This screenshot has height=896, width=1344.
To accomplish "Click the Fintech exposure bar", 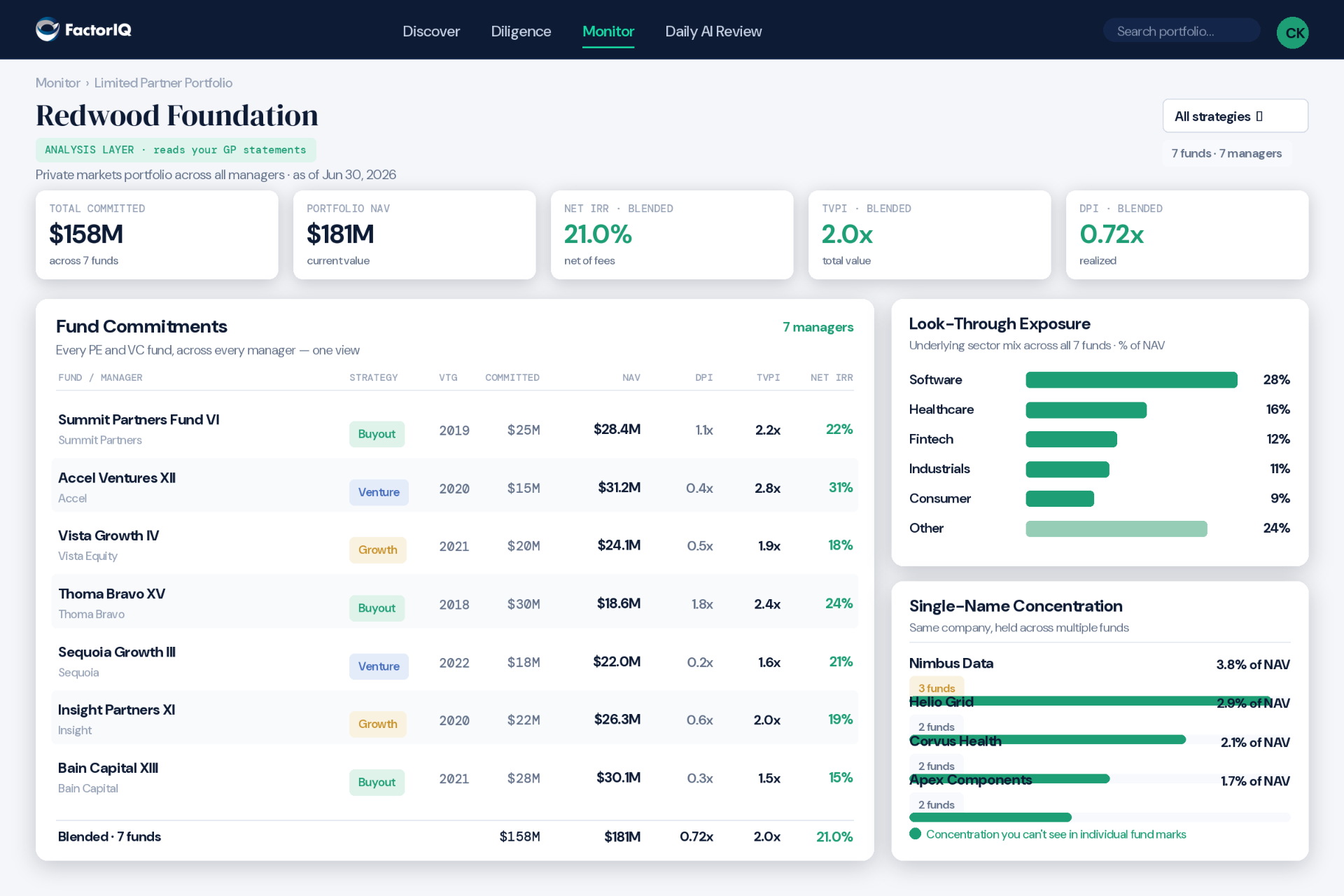I will [1071, 439].
